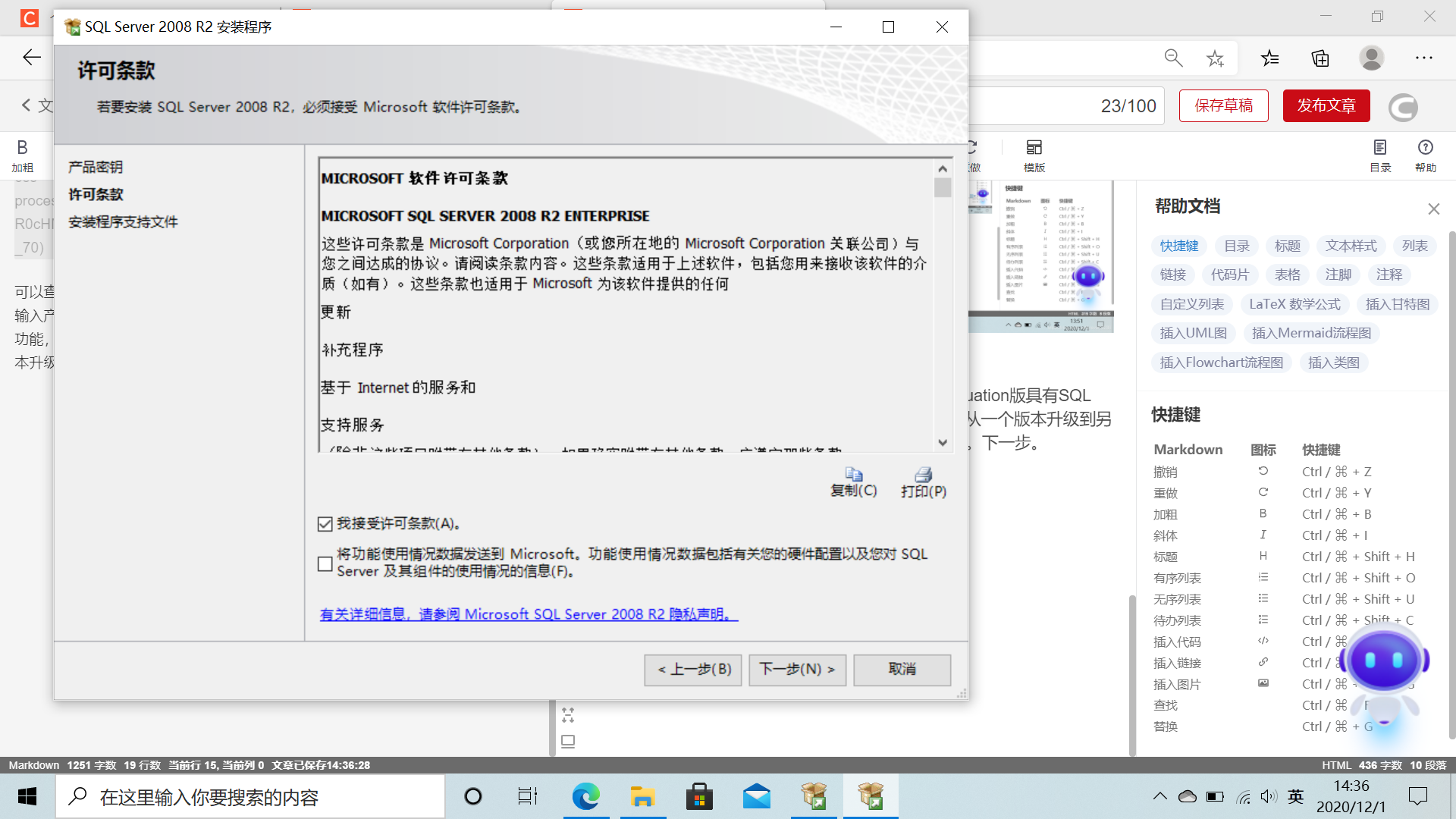Proceed with 下一步(N) button
This screenshot has height=819, width=1456.
tap(798, 670)
